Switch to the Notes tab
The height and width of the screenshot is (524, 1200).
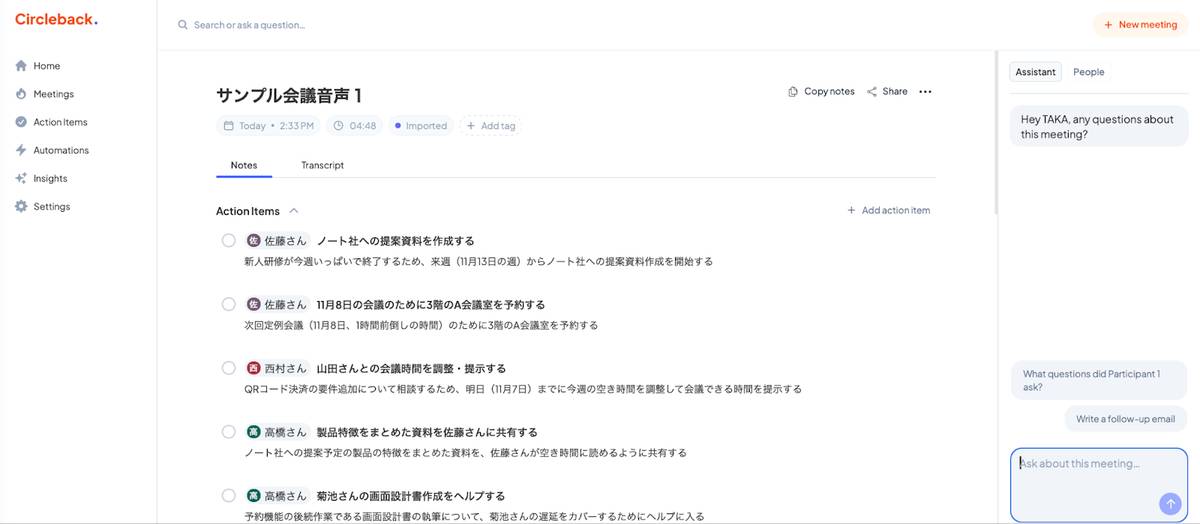point(244,165)
